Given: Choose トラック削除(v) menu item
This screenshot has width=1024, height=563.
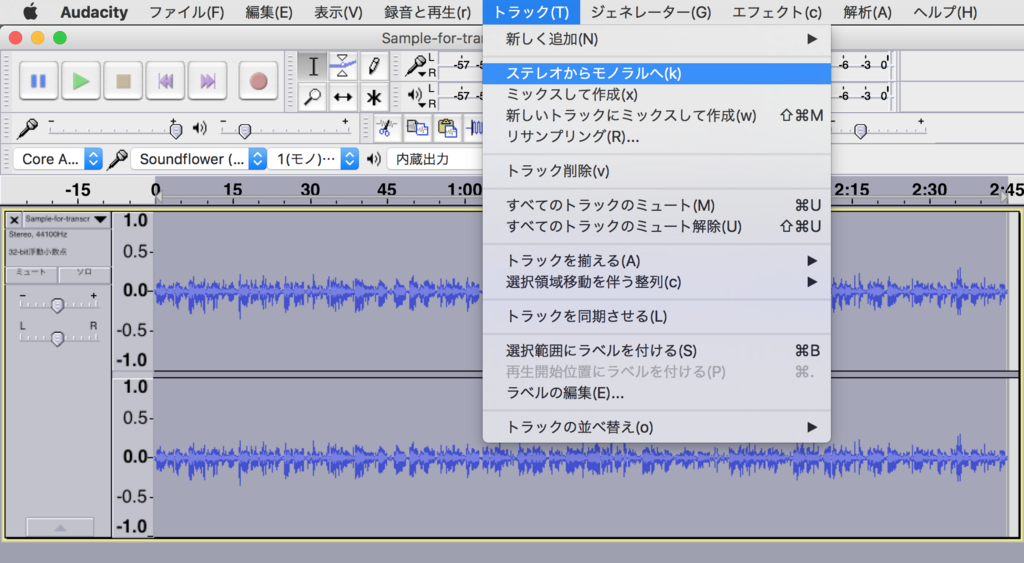Looking at the screenshot, I should pos(656,171).
